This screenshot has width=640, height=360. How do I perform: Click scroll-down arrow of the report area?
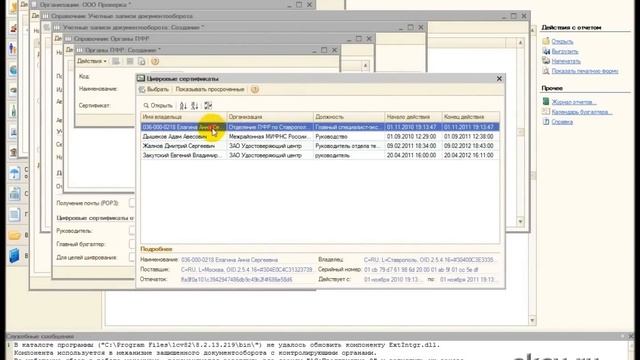[532, 321]
